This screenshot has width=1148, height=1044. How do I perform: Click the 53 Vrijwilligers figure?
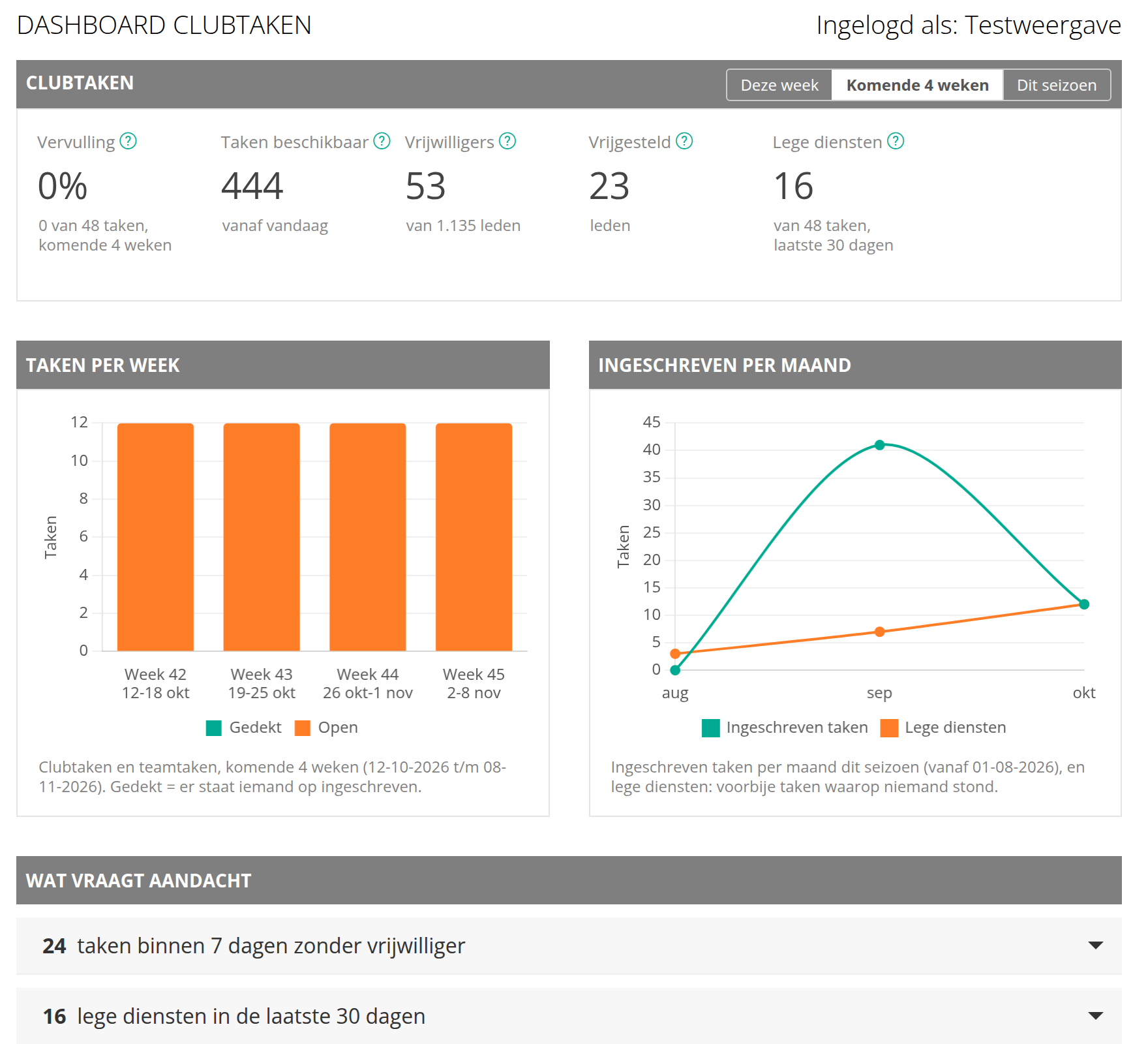click(x=425, y=186)
